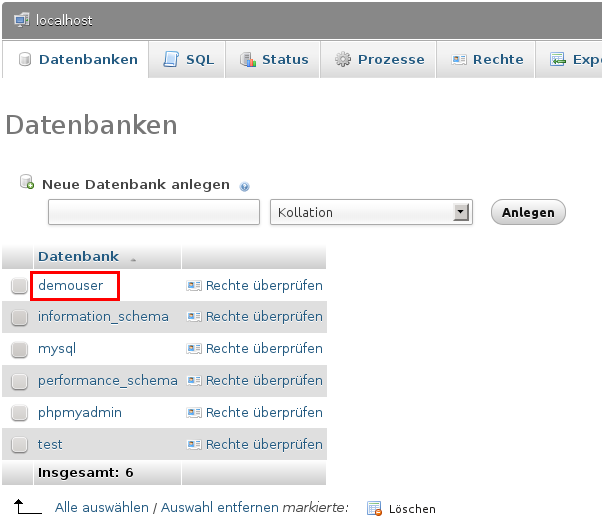Sort by the Datenbank column header

pos(78,256)
